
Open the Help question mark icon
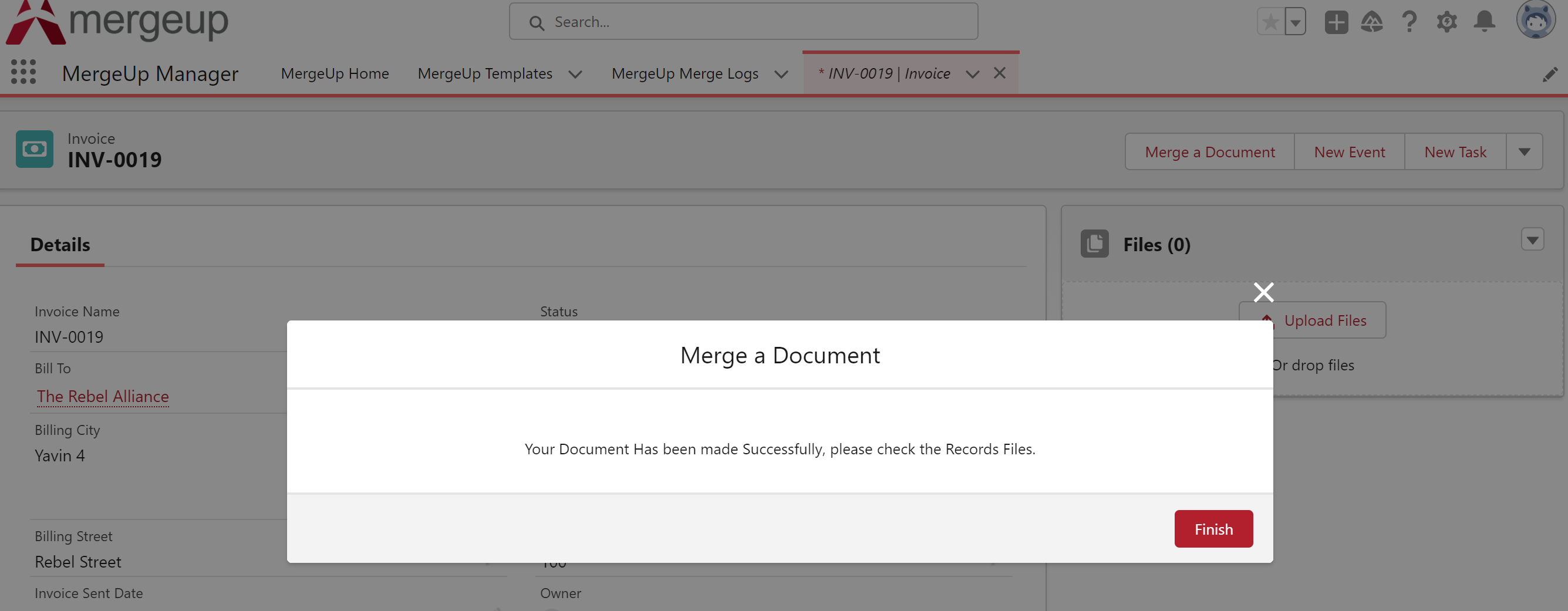(x=1409, y=22)
